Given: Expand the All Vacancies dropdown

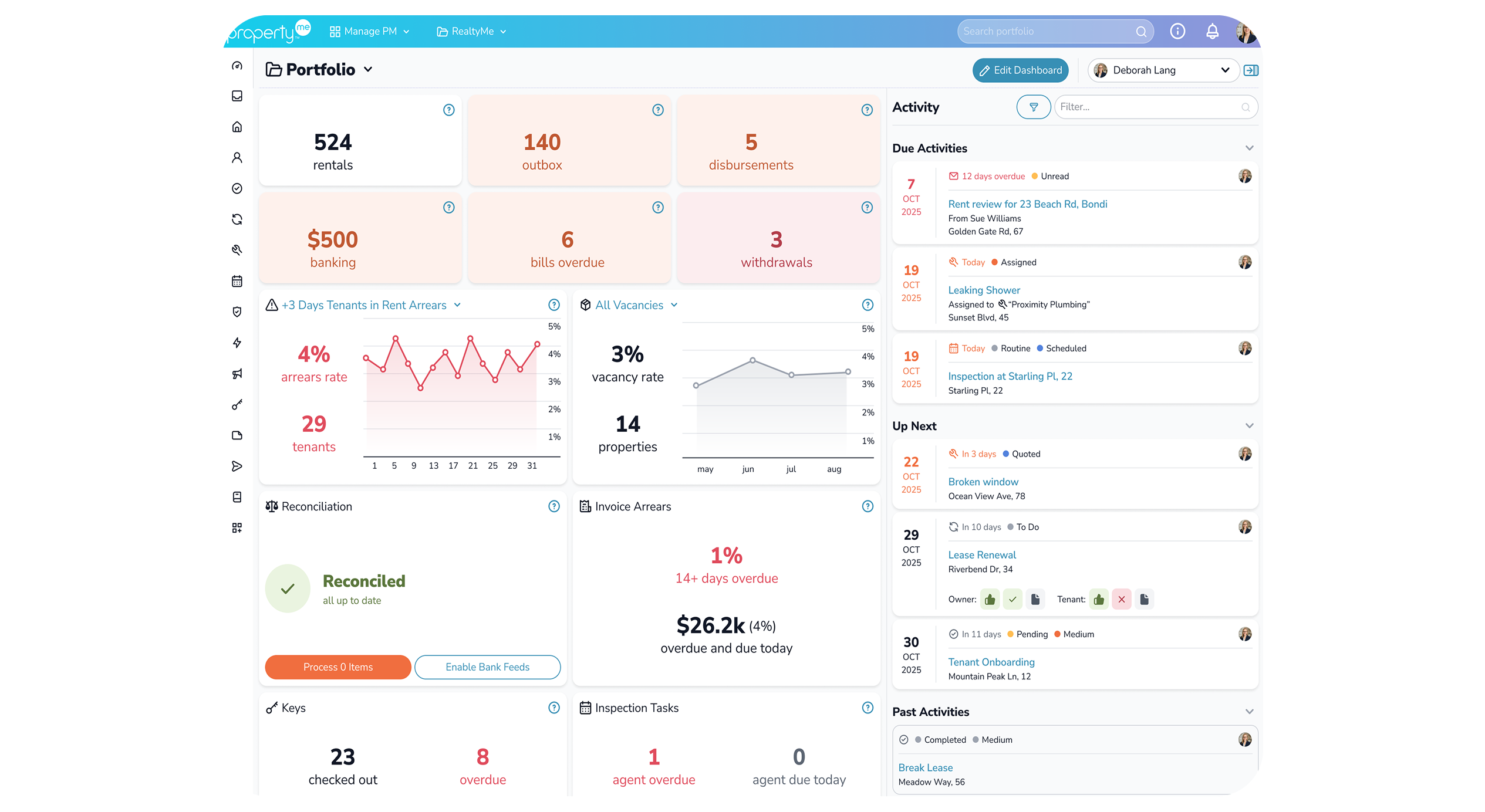Looking at the screenshot, I should (674, 305).
